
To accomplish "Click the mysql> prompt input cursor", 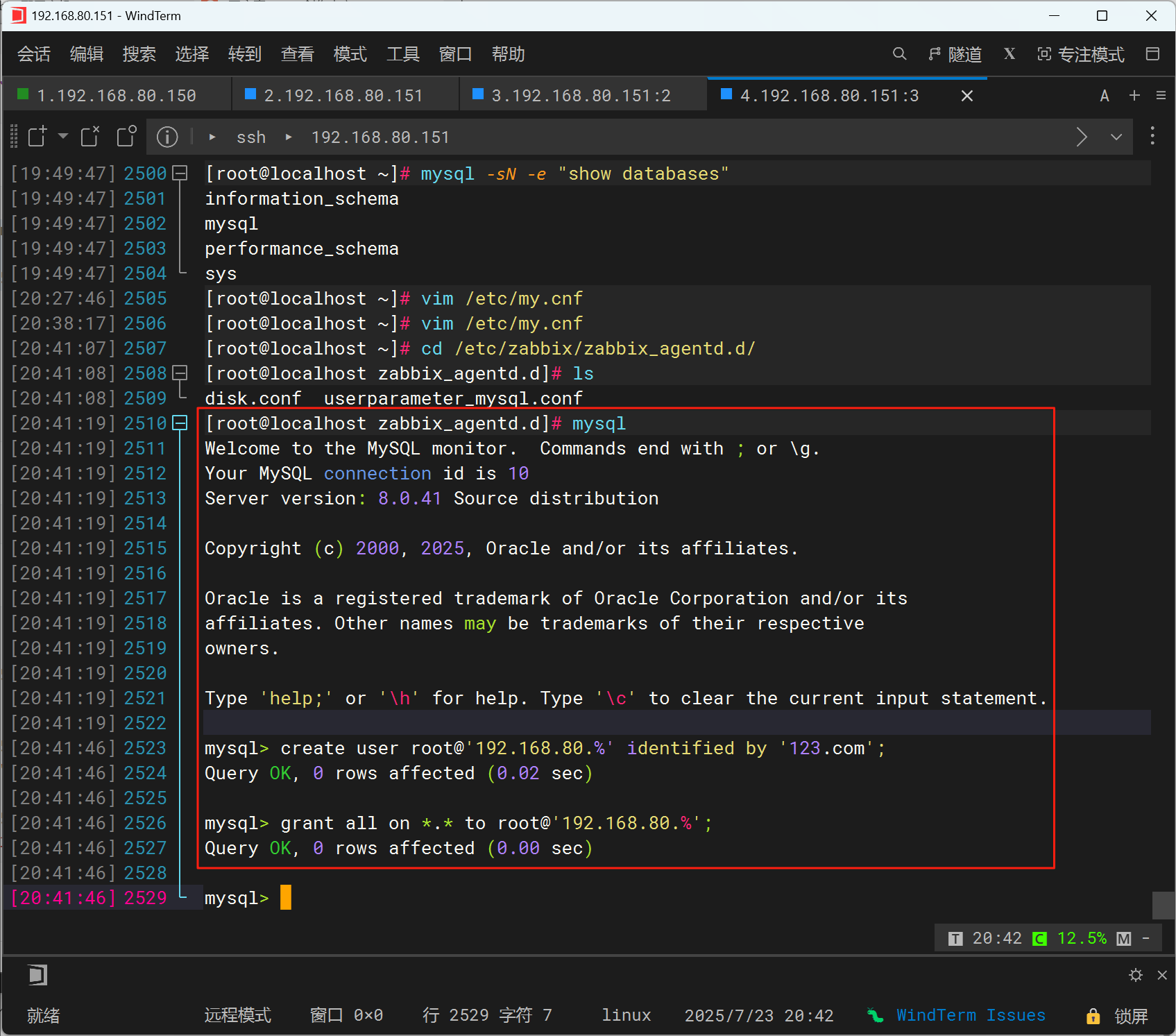I will [x=286, y=898].
